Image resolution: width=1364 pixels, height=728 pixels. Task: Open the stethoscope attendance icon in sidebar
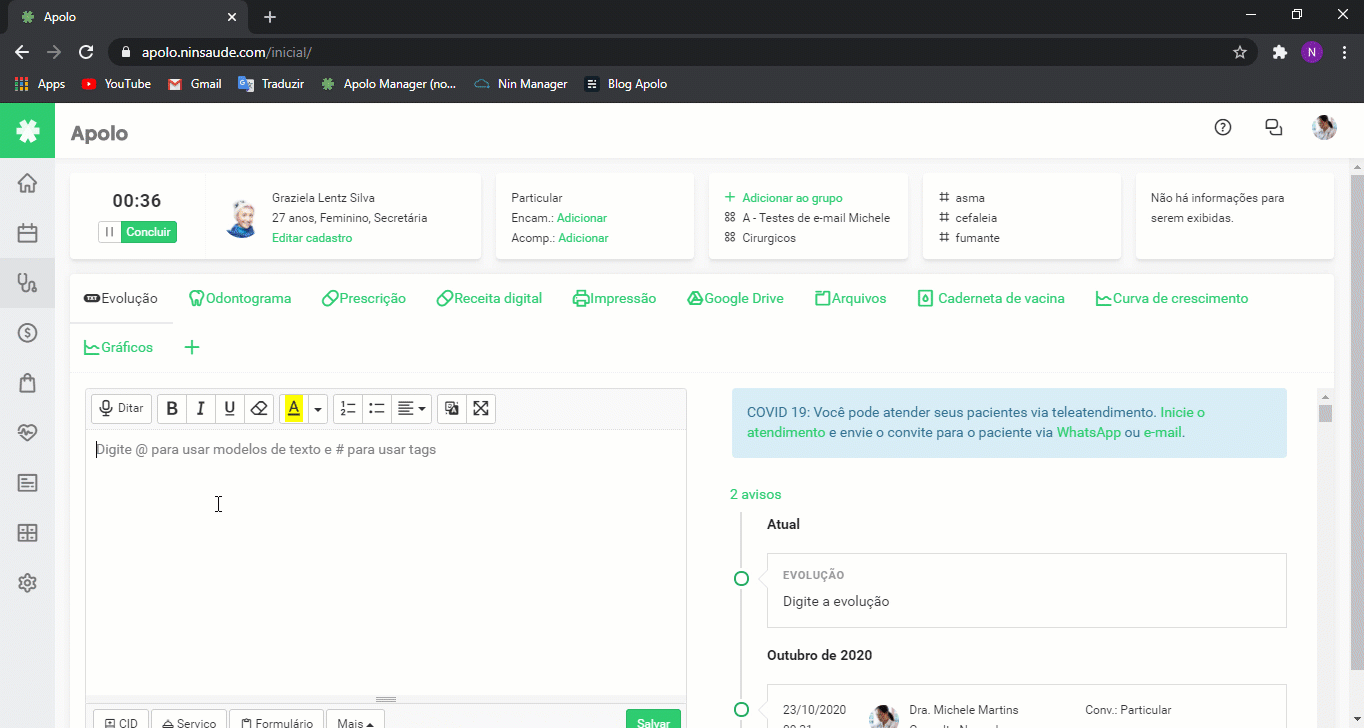27,283
